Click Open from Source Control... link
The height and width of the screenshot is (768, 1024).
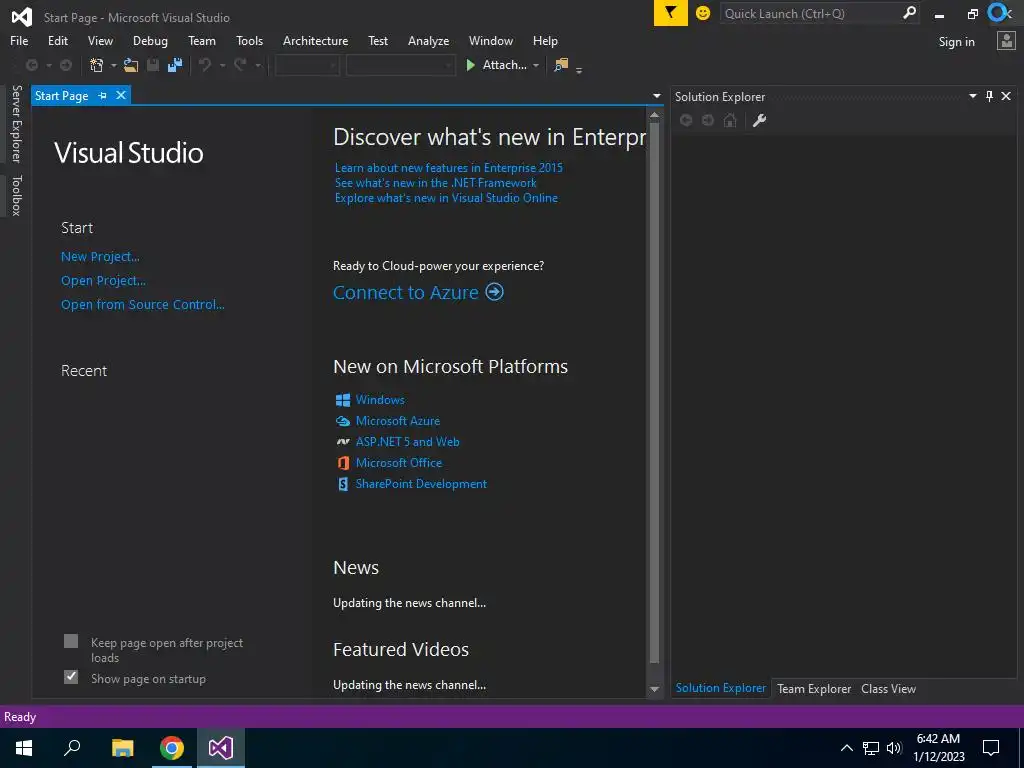tap(142, 304)
